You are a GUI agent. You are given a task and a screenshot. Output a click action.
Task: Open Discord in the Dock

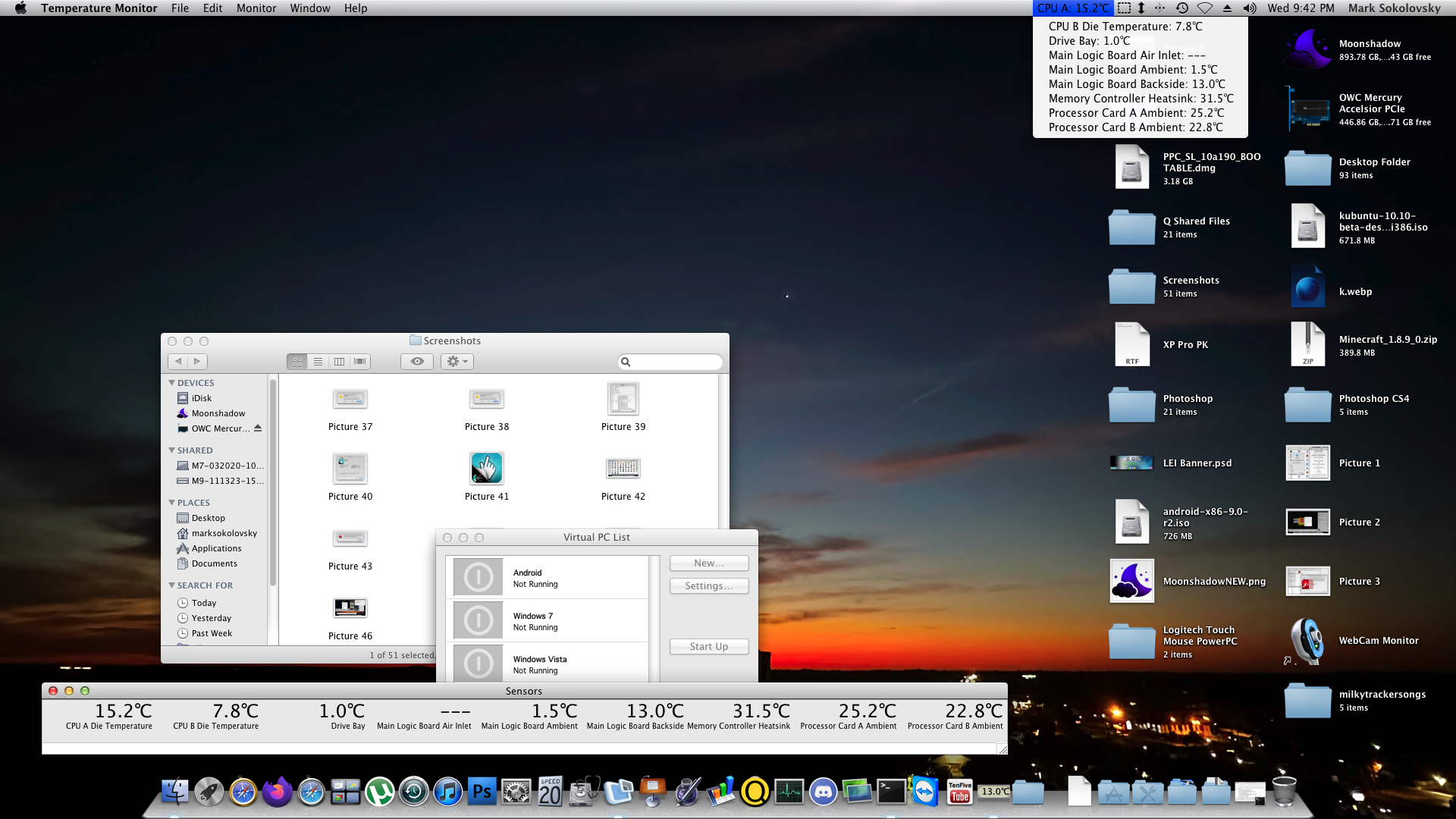[x=823, y=792]
